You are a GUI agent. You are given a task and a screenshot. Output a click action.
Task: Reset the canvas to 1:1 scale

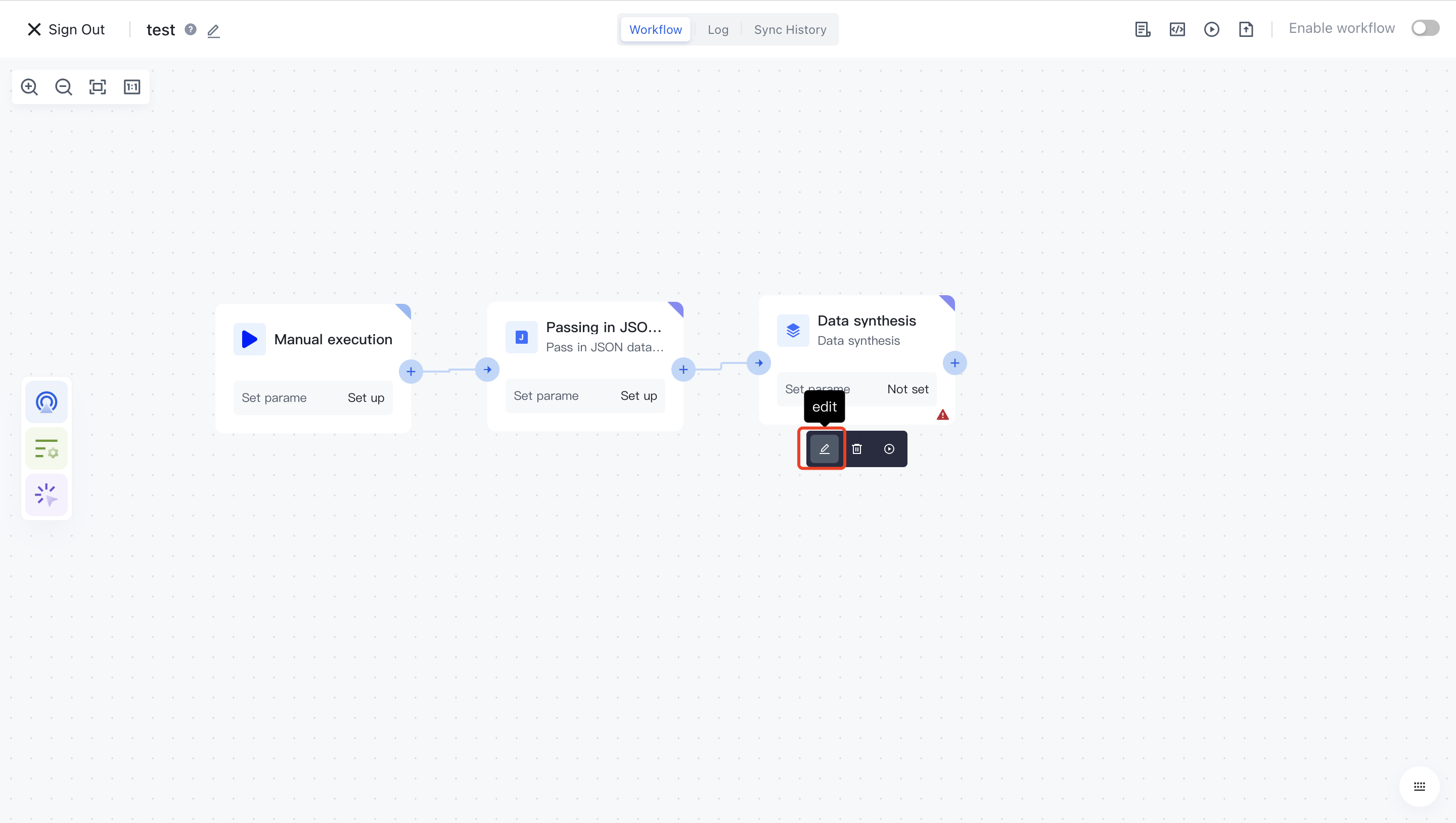(131, 87)
